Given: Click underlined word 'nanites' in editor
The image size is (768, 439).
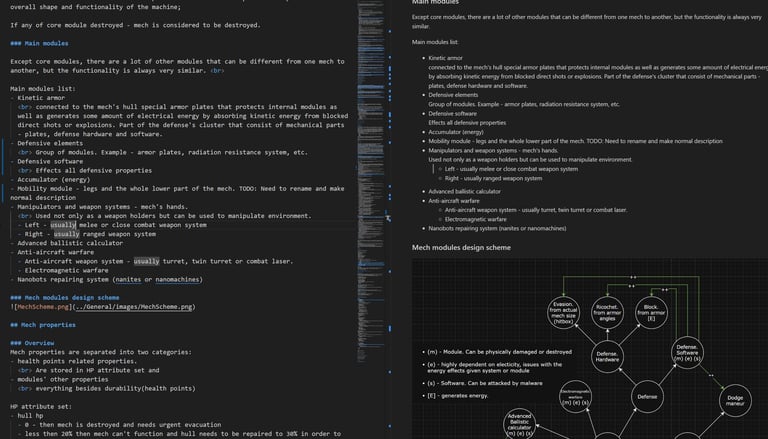Looking at the screenshot, I should 128,279.
